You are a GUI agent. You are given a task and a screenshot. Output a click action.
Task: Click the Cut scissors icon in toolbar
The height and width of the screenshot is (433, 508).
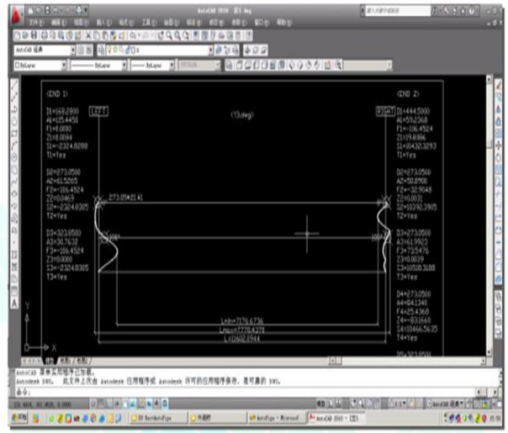coord(88,35)
